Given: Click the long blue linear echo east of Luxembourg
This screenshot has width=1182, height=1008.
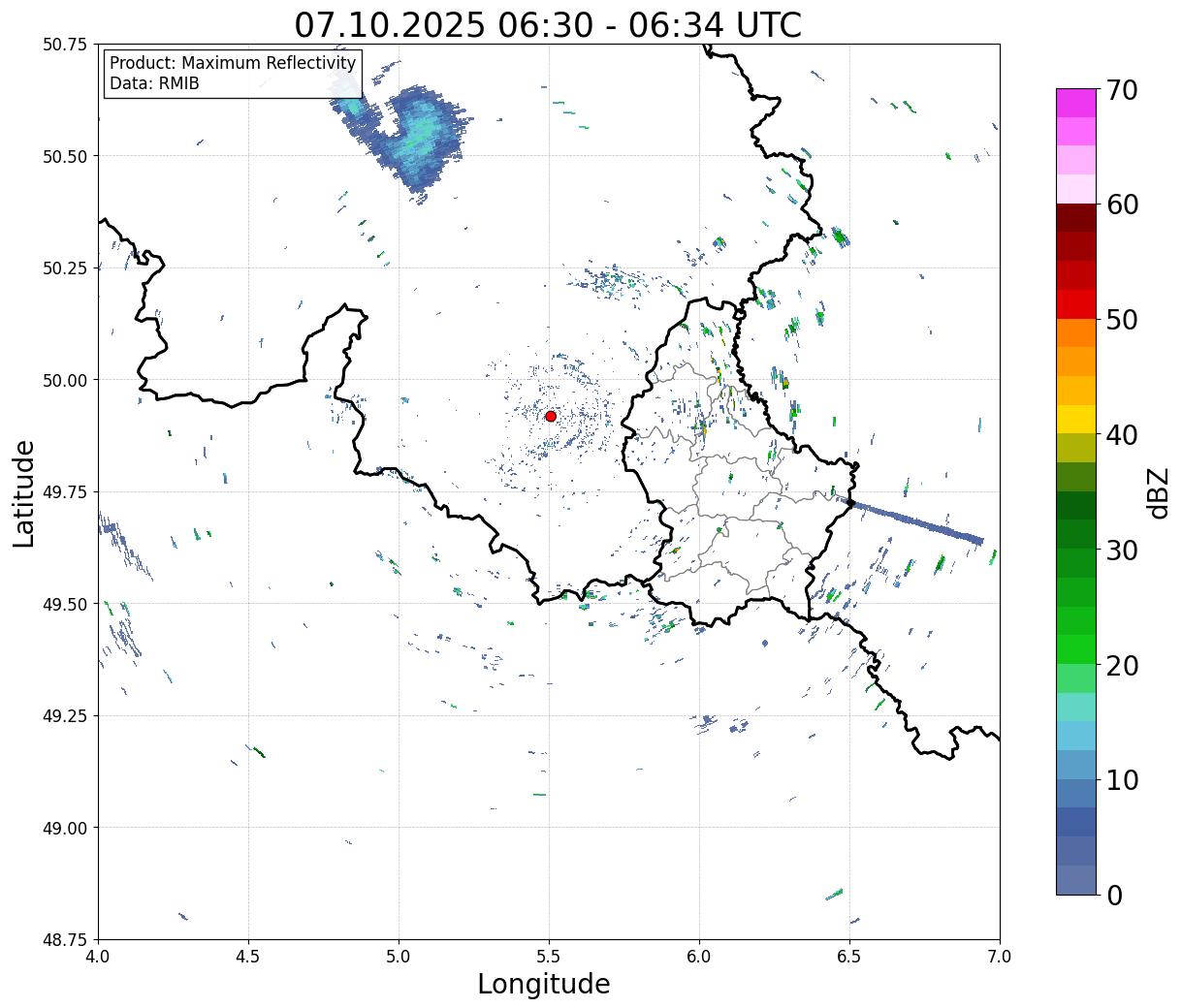Looking at the screenshot, I should pos(916,521).
